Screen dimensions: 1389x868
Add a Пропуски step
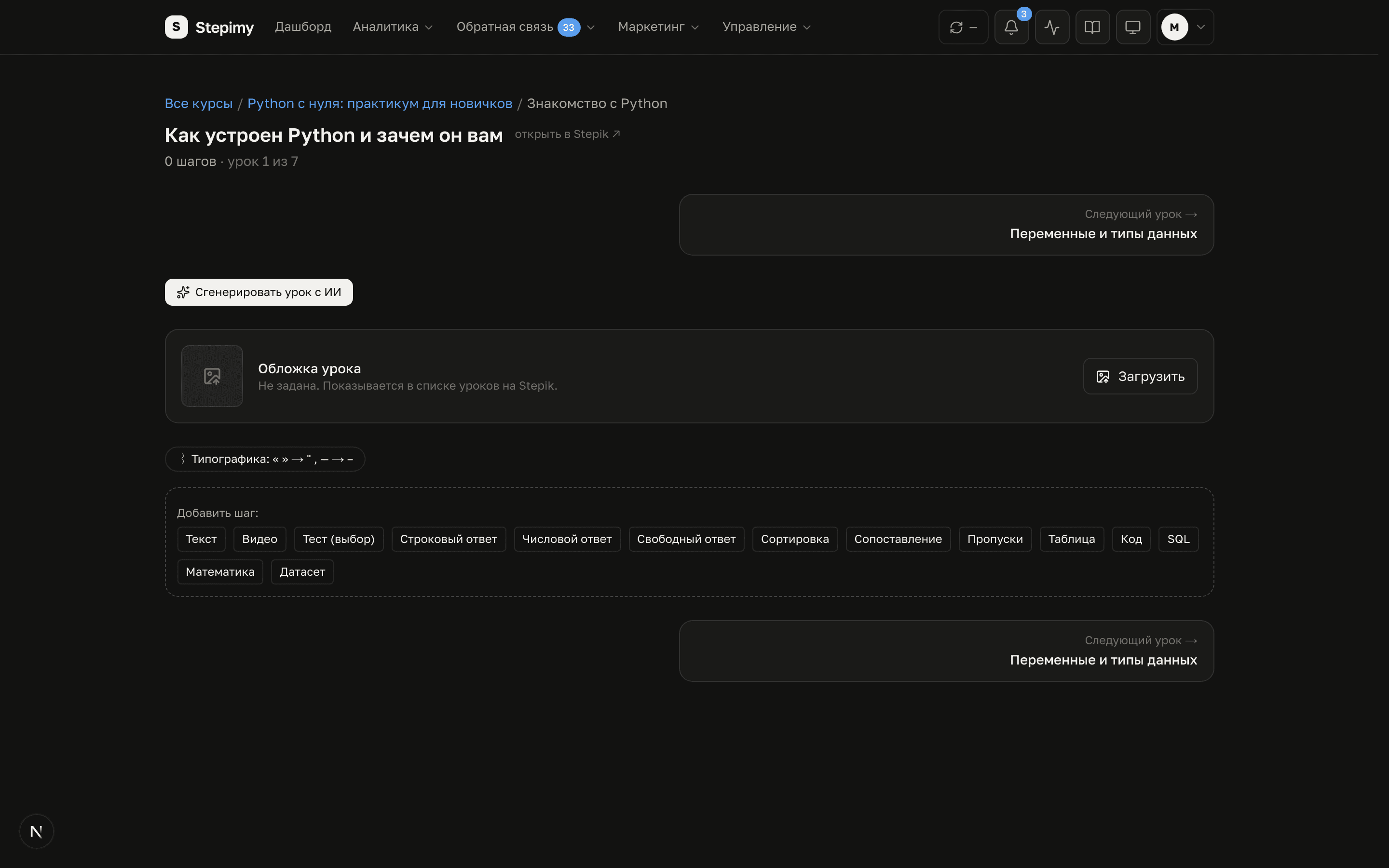(994, 539)
